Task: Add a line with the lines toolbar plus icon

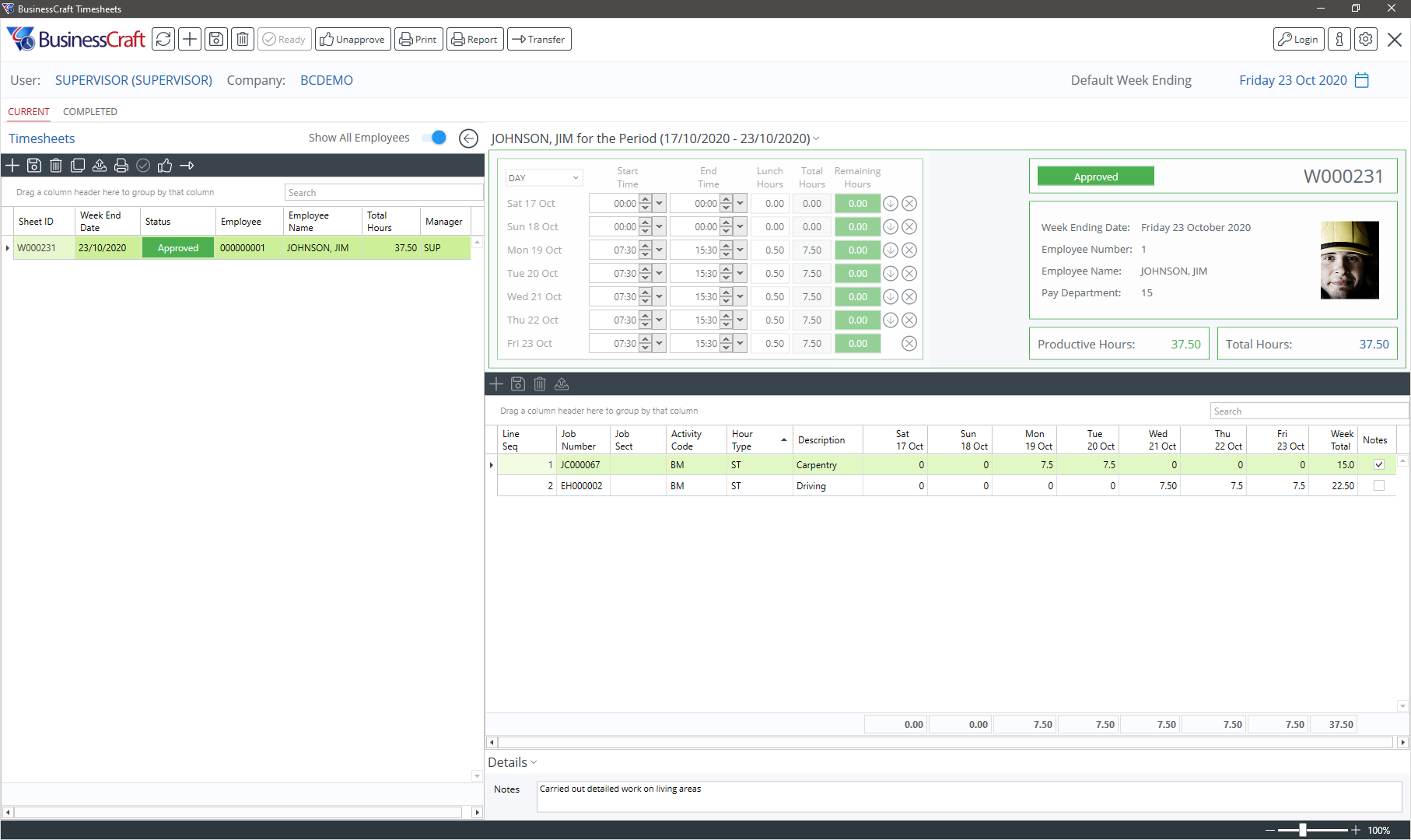Action: (496, 384)
